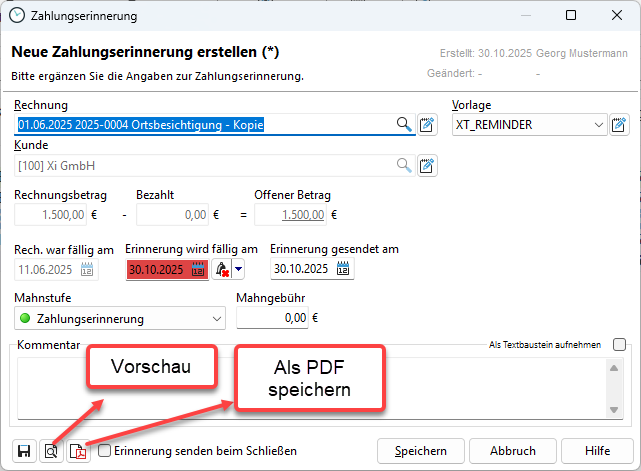Click the Speichern button
The width and height of the screenshot is (641, 471).
coord(421,451)
